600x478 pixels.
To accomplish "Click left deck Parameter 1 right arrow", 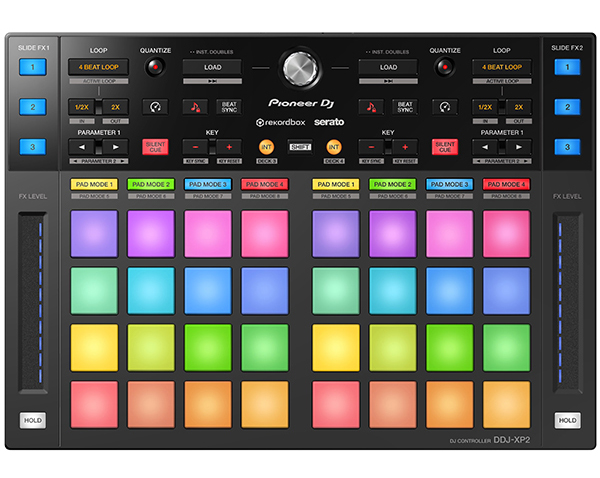I will click(x=116, y=147).
